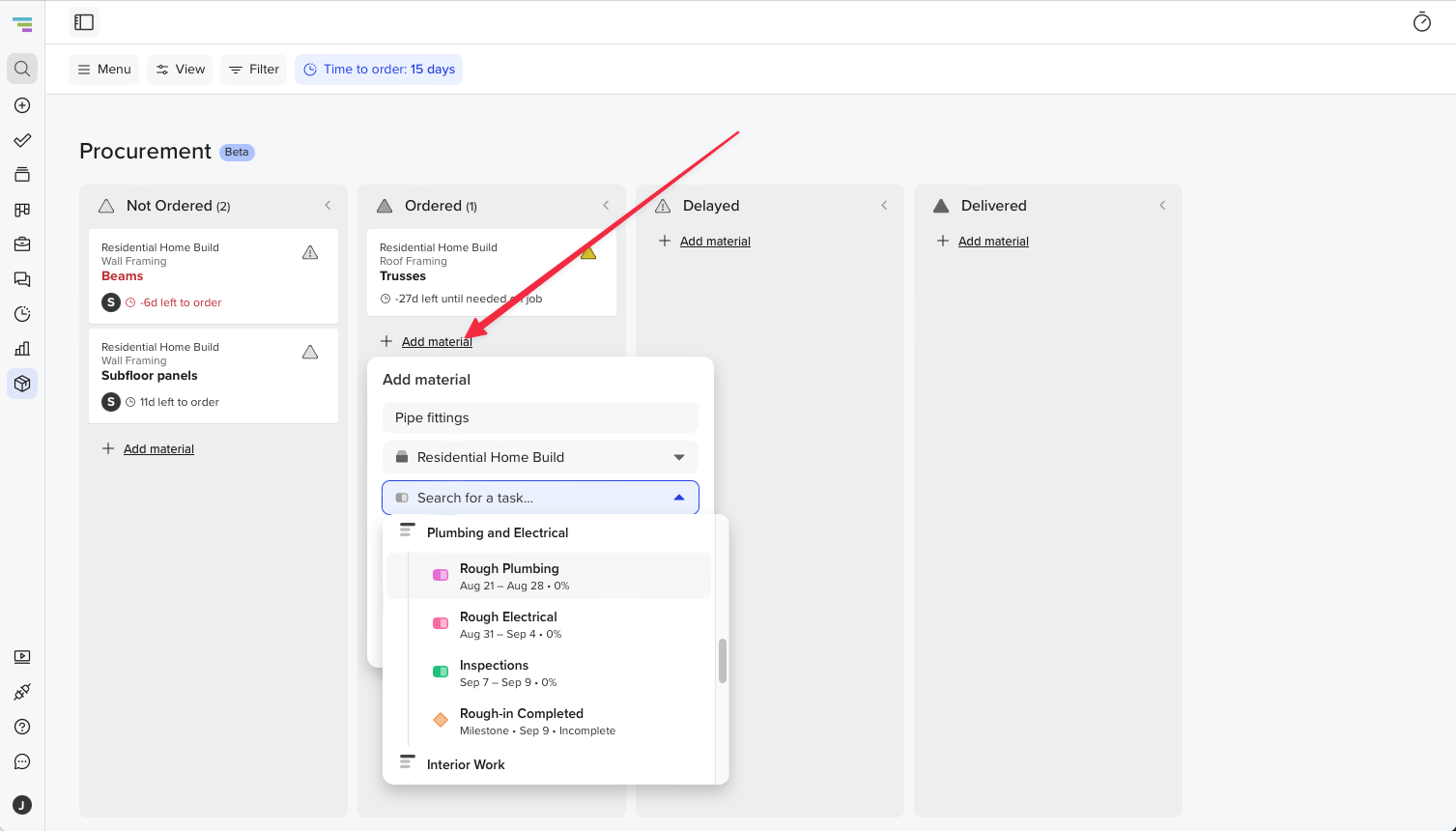Click the yellow triangle on Trusses card
Screen dimensions: 1456x831
588,253
